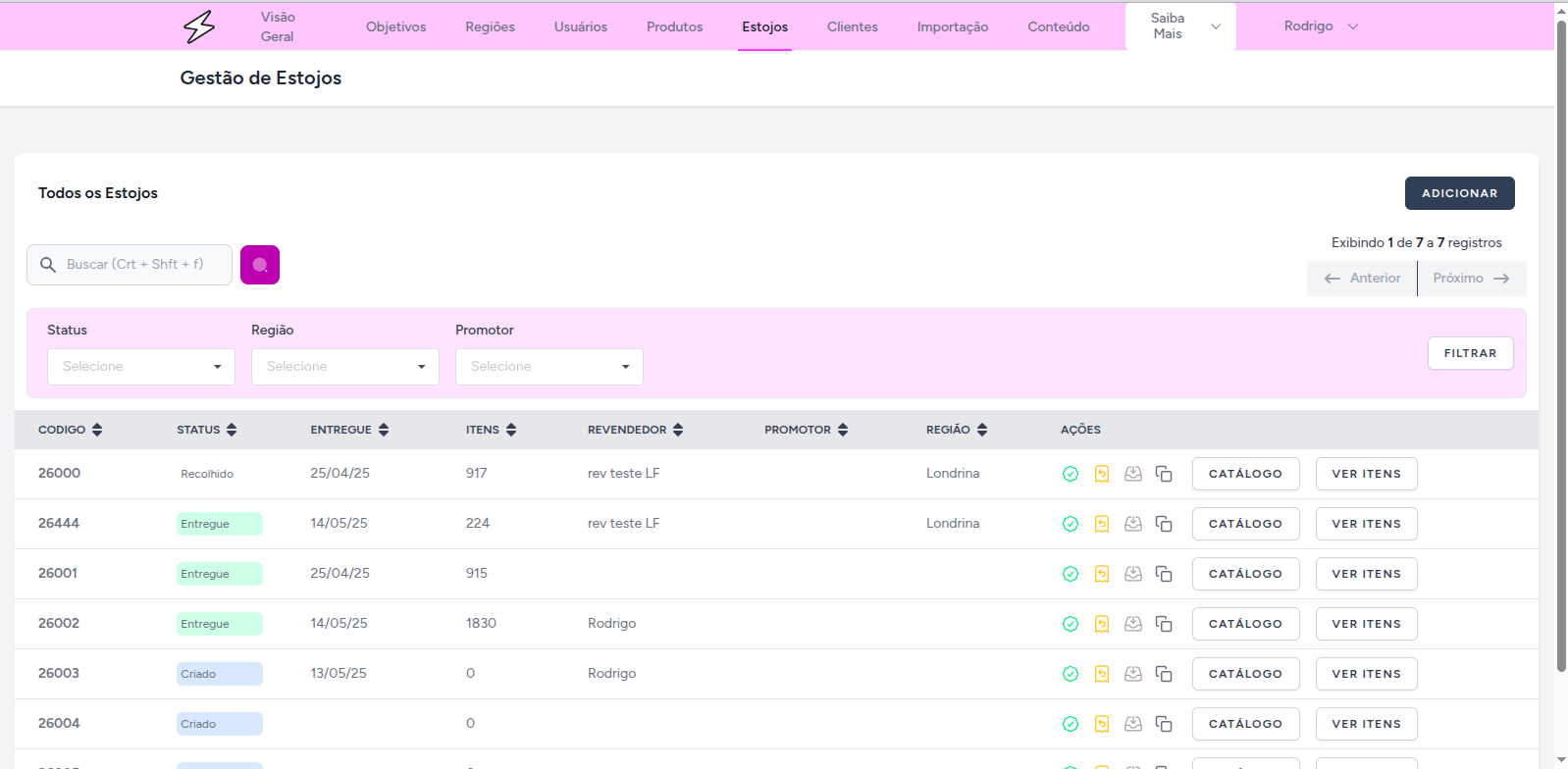Go to the Próximo page
The width and height of the screenshot is (1568, 770).
[1472, 279]
